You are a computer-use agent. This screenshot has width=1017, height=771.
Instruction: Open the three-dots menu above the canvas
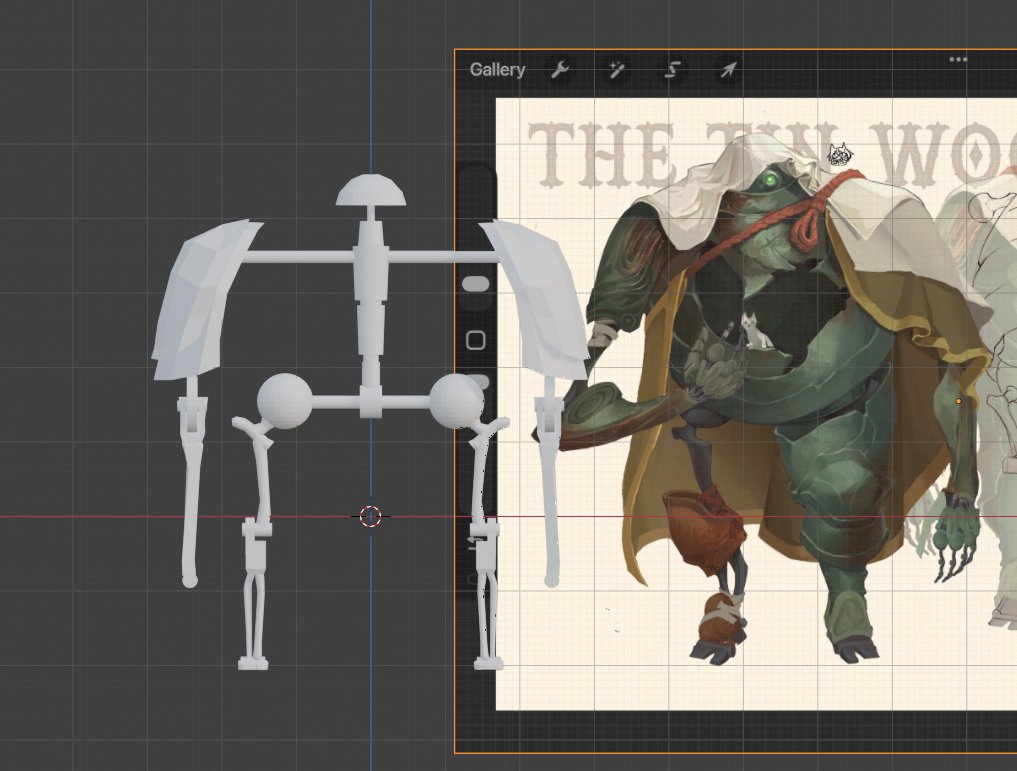pos(958,59)
